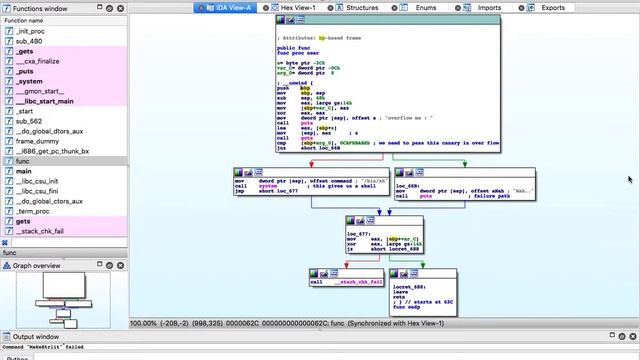Switch to the Structures tab
Viewport: 640px width, 360px height.
362,8
